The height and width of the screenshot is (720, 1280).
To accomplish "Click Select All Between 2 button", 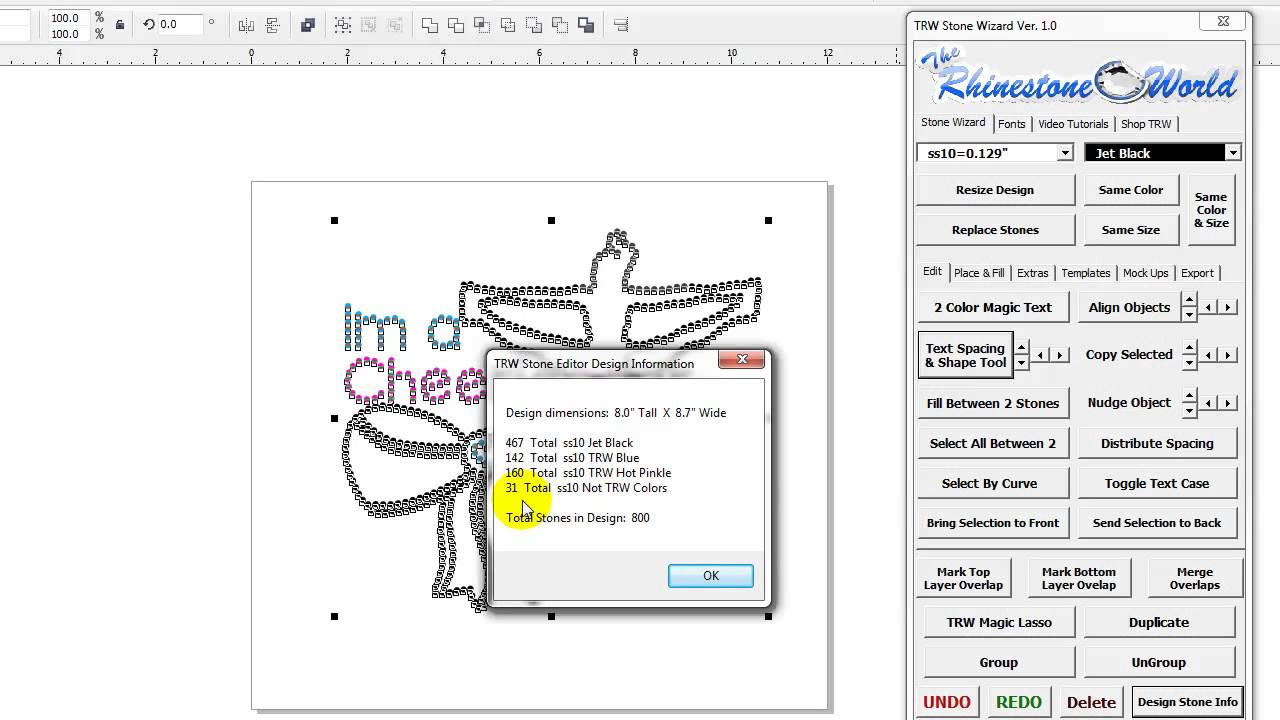I will (993, 443).
